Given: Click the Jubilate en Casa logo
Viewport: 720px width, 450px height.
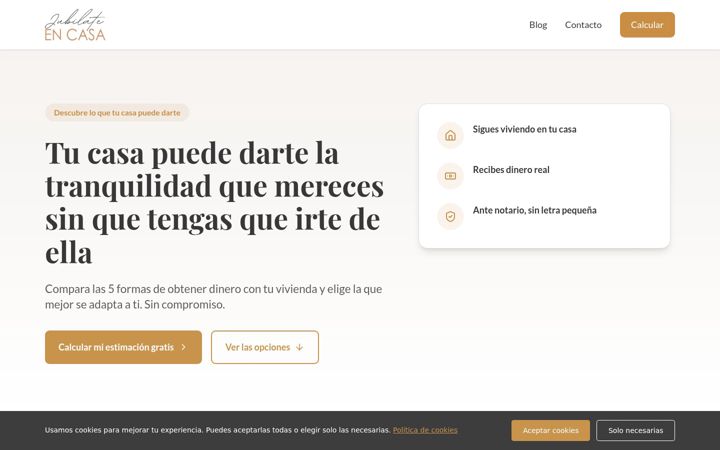Looking at the screenshot, I should pos(75,25).
